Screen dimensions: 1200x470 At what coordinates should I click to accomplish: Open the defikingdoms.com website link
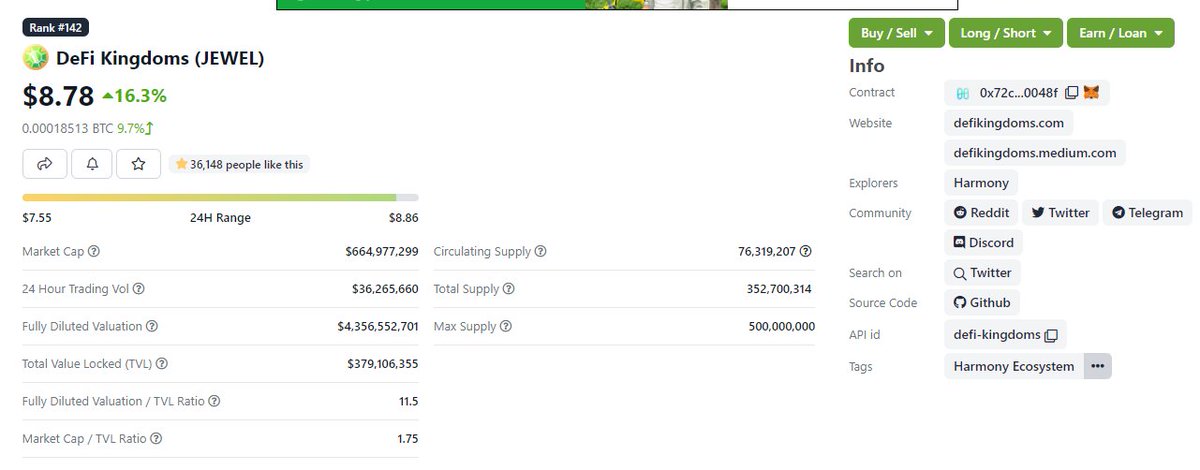coord(1008,123)
